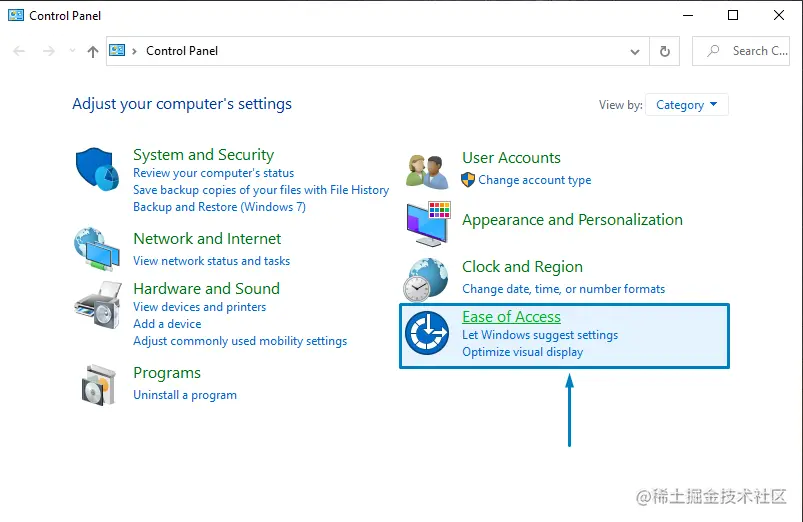
Task: Click Add a device link
Action: [x=167, y=324]
